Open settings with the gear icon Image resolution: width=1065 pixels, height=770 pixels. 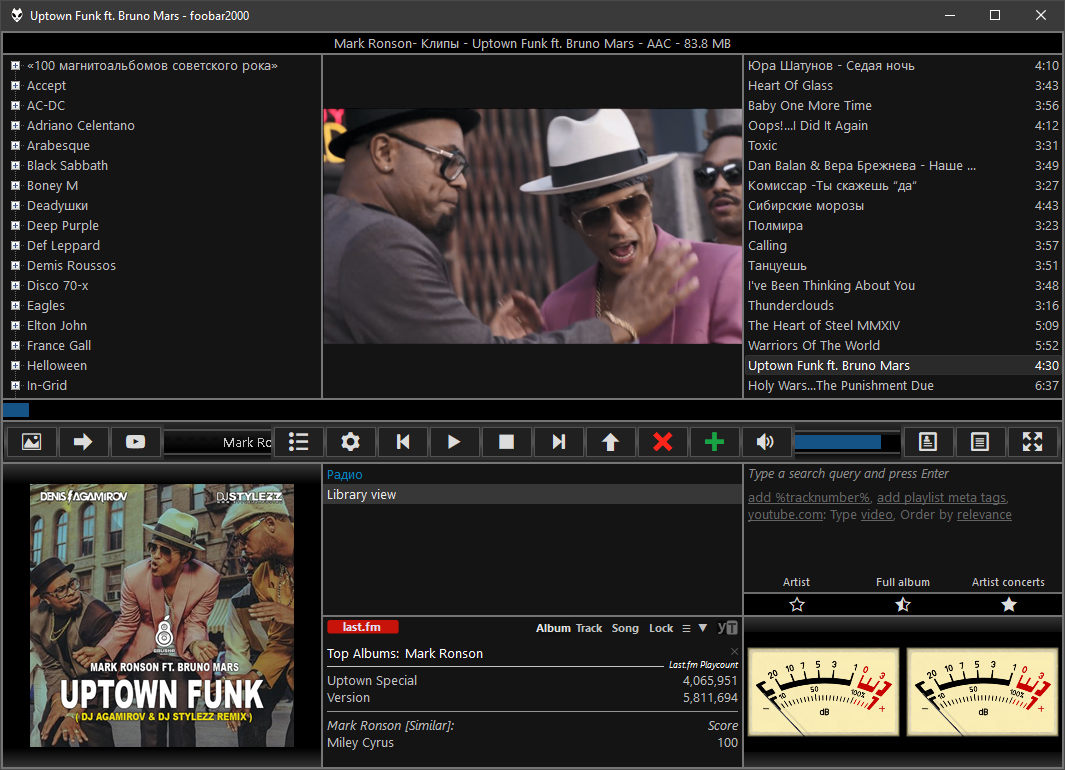click(350, 442)
